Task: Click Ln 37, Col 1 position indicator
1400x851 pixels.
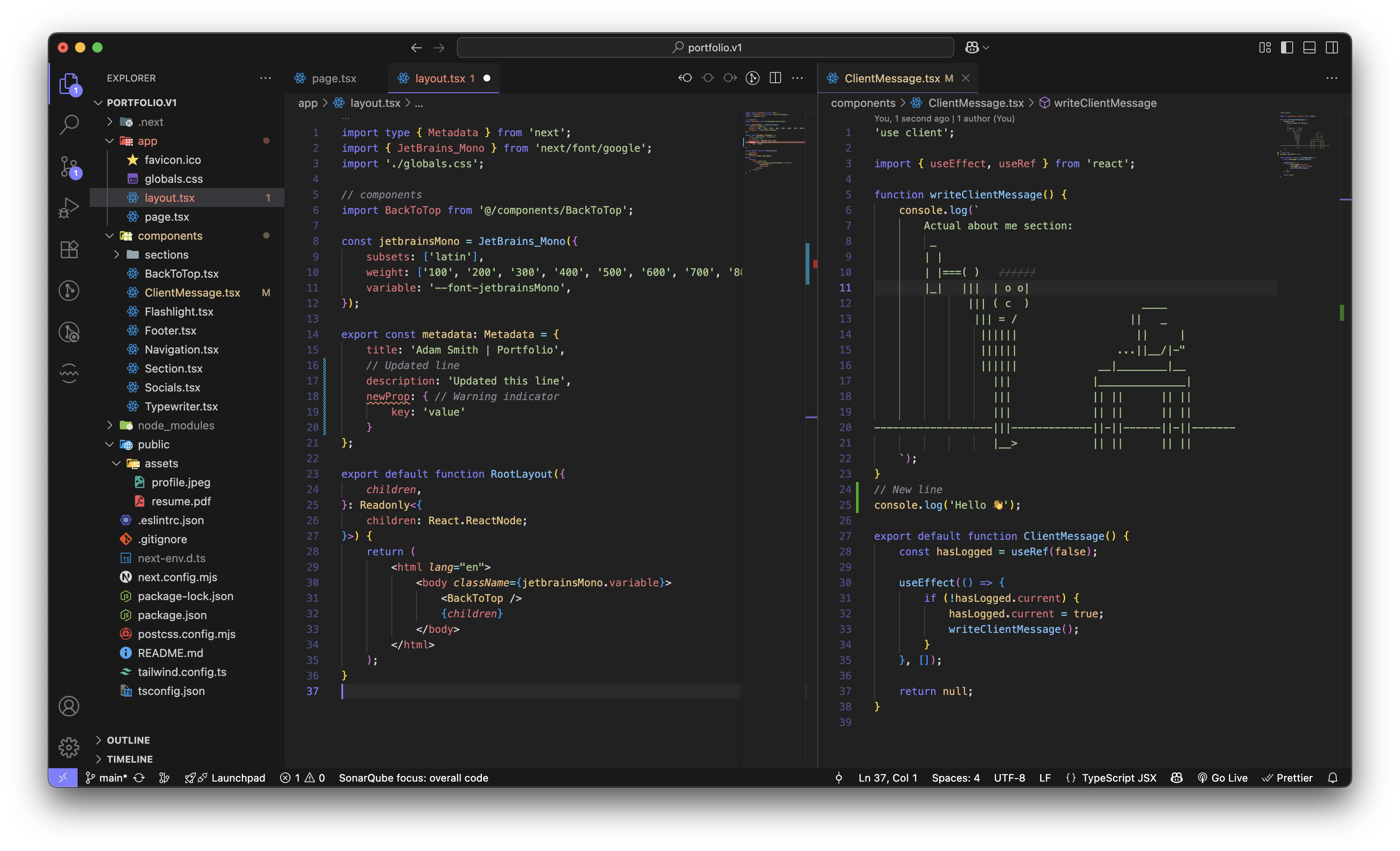Action: click(x=887, y=778)
